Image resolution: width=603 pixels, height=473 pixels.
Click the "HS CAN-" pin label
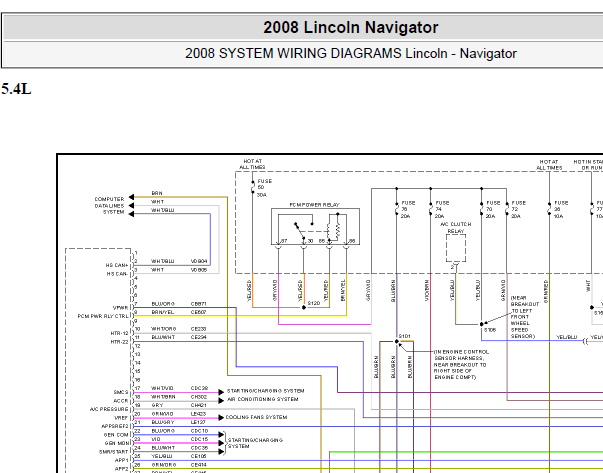coord(117,274)
